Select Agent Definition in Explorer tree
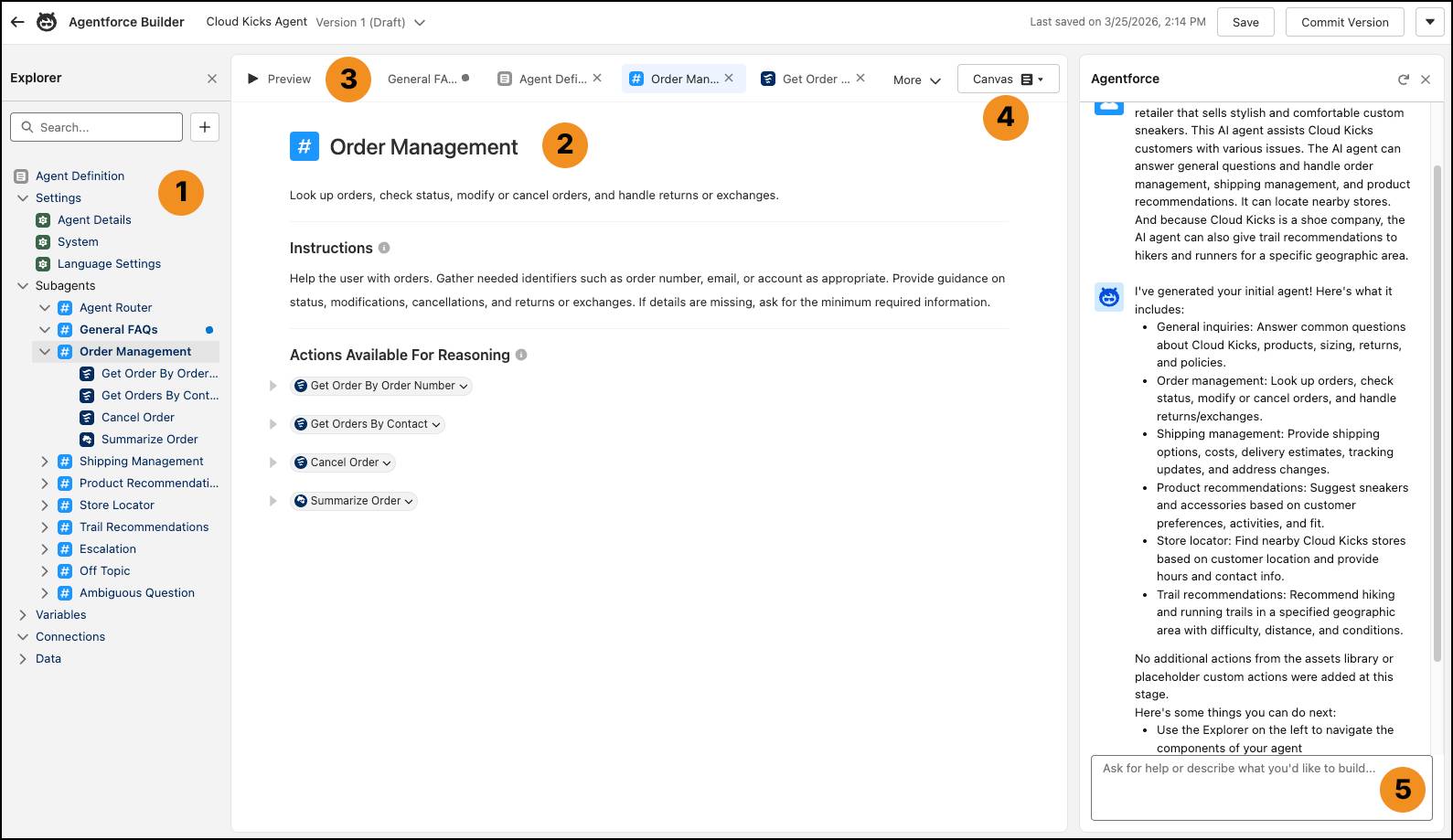Image resolution: width=1453 pixels, height=840 pixels. click(80, 175)
